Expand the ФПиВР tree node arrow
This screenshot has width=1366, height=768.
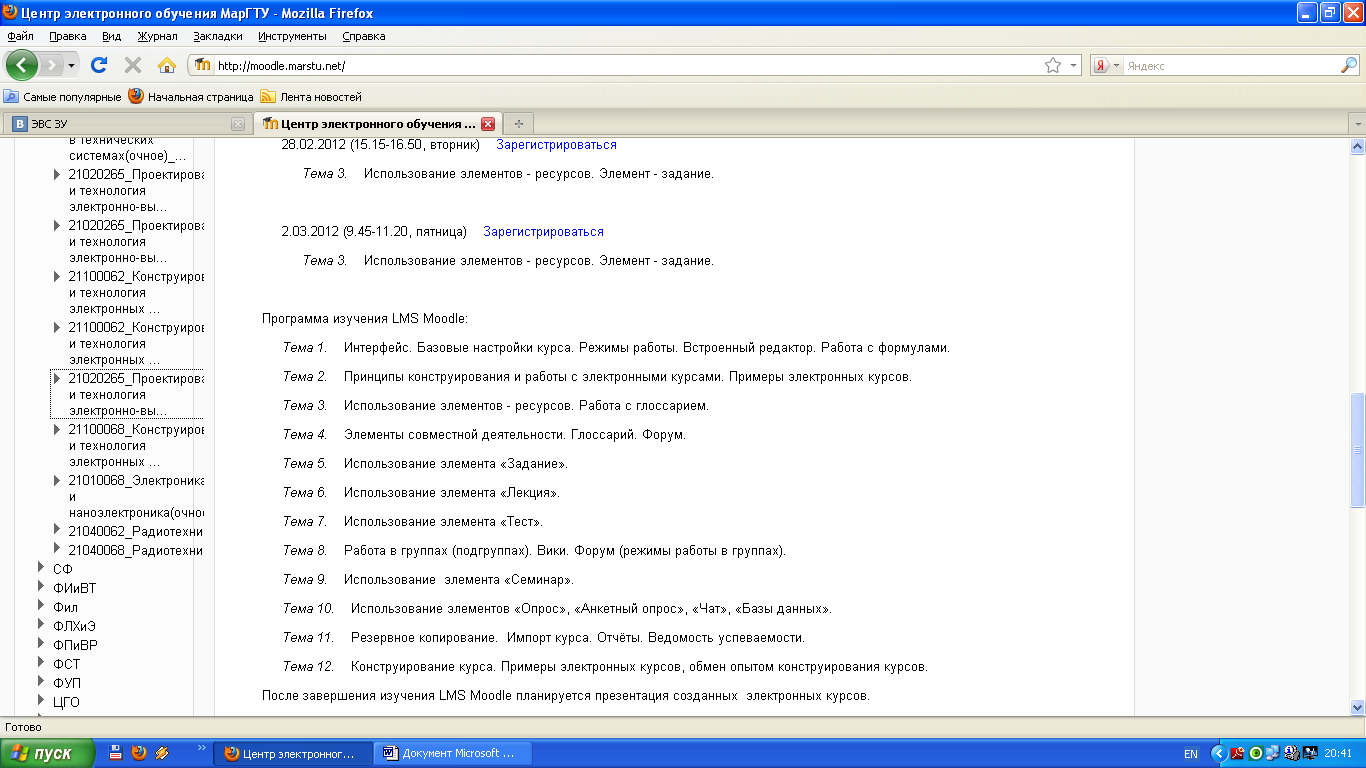41,644
